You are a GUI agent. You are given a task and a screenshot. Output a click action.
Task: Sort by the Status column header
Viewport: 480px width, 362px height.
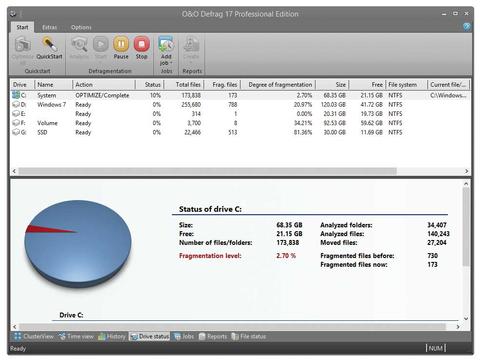150,85
